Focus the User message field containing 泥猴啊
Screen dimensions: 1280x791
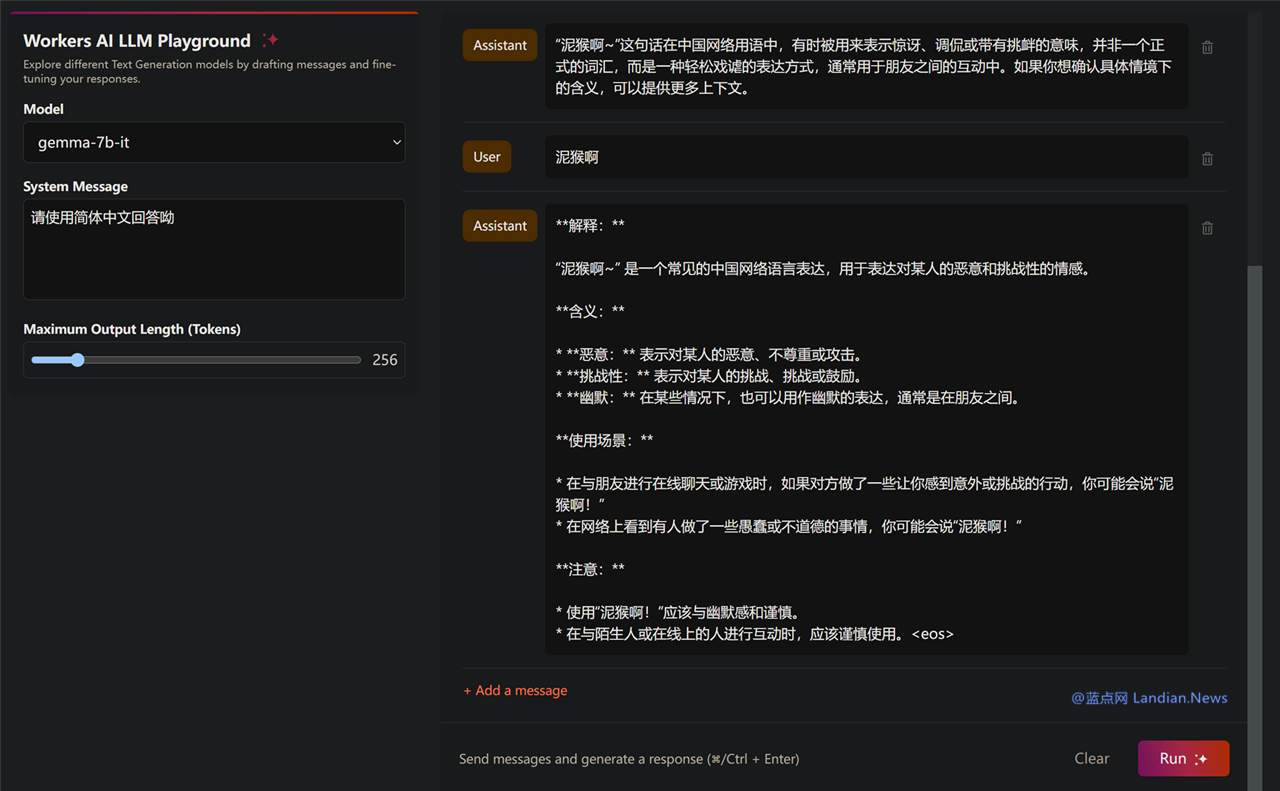[x=866, y=157]
